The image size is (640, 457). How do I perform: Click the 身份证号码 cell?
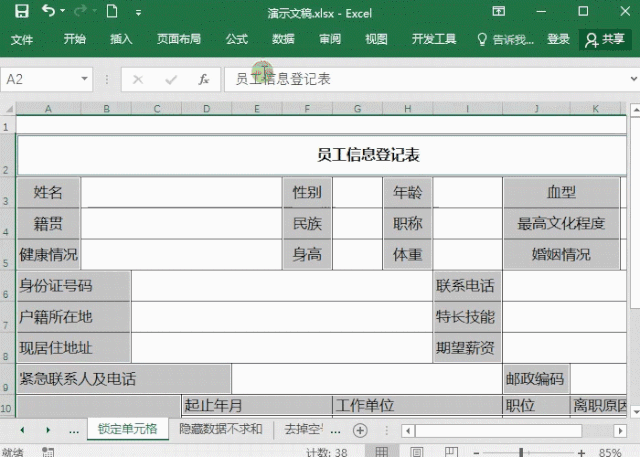pos(73,286)
